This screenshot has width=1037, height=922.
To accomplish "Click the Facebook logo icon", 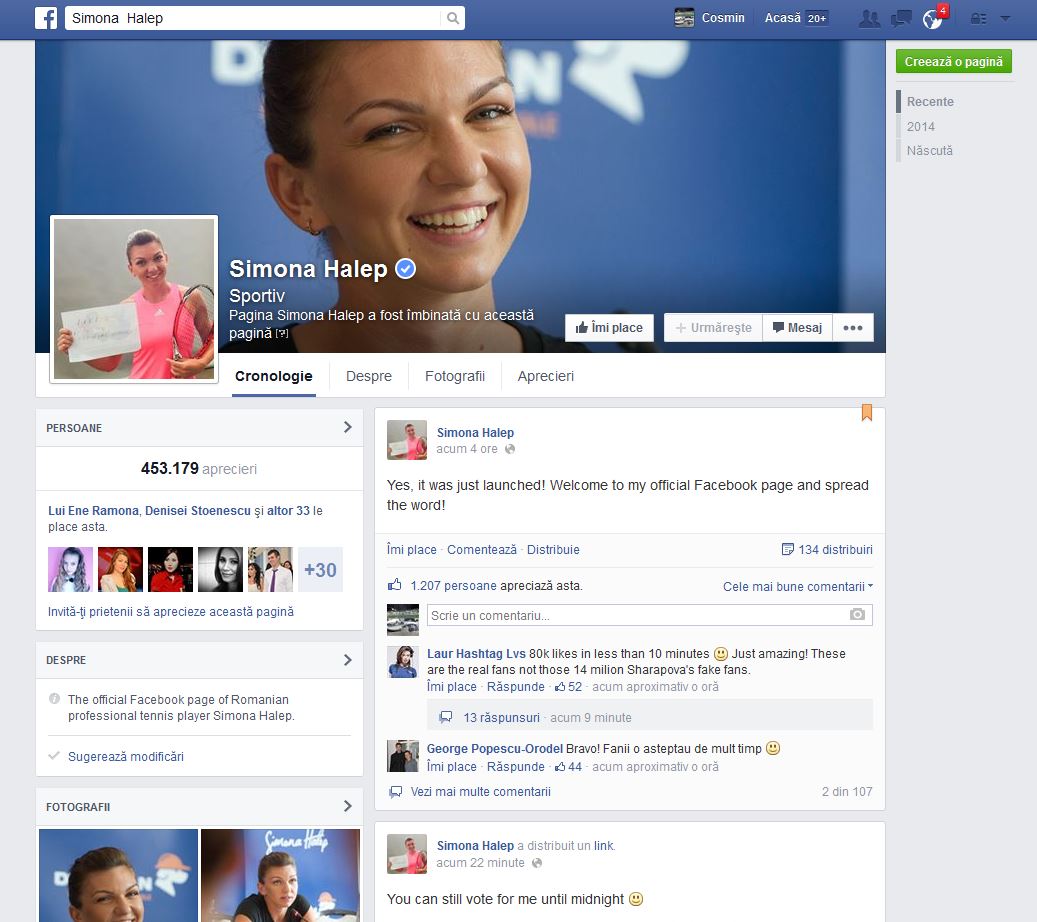I will (46, 18).
